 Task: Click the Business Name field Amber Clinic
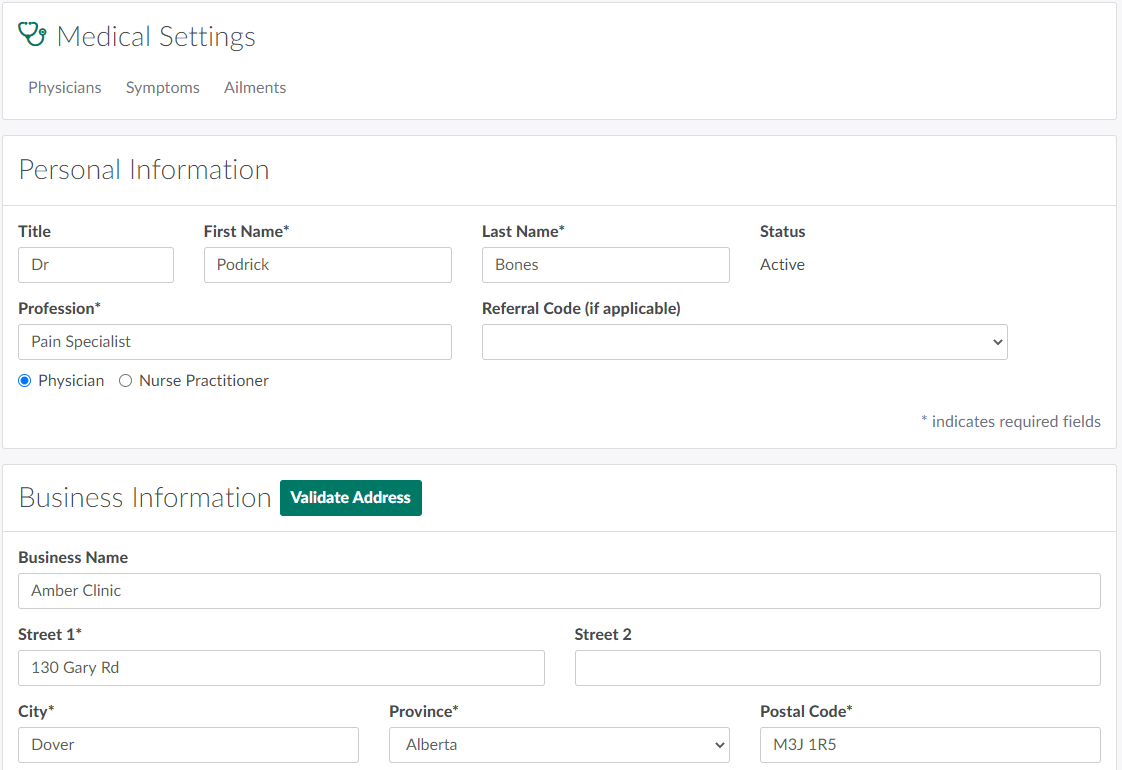[559, 591]
